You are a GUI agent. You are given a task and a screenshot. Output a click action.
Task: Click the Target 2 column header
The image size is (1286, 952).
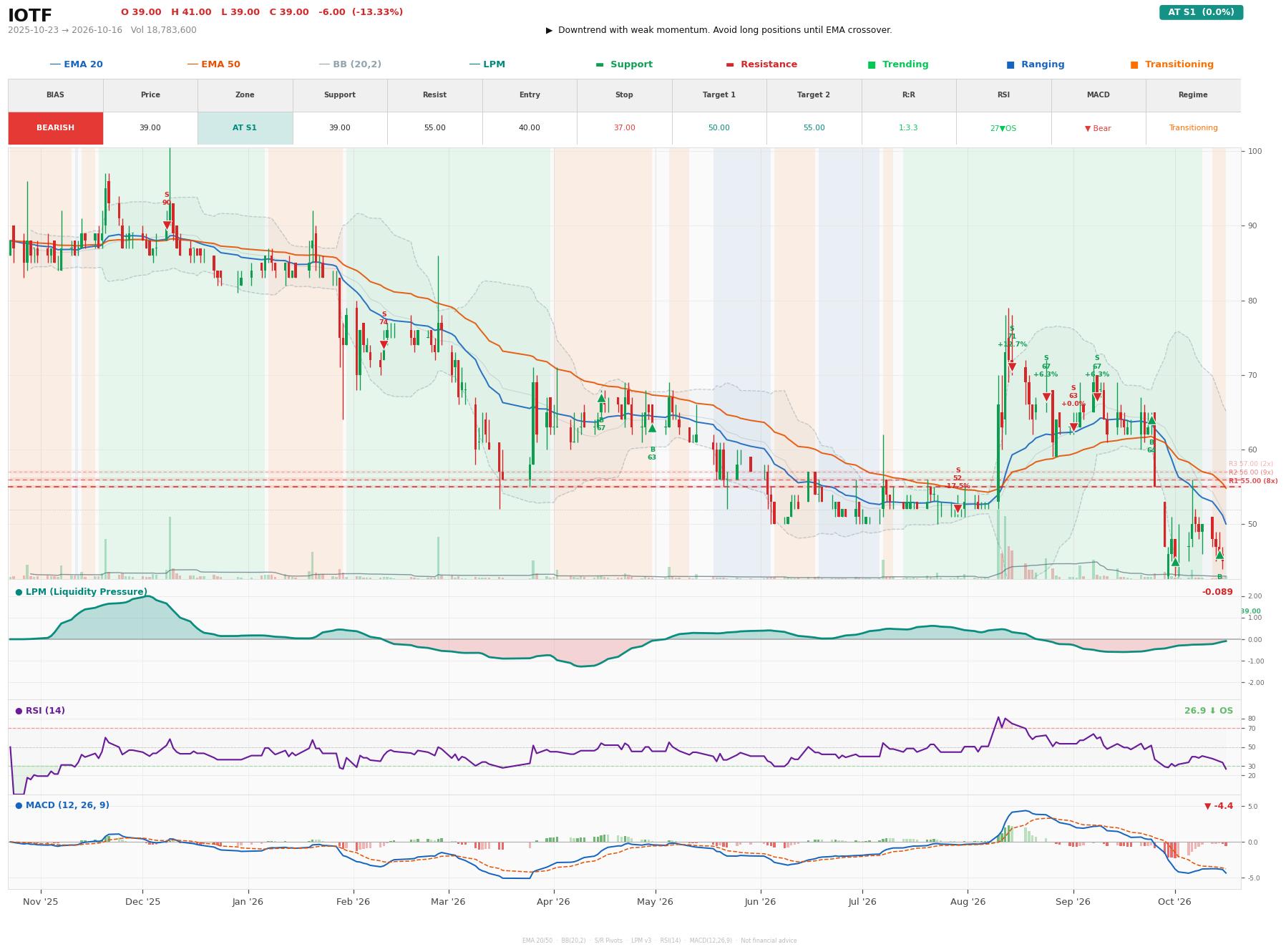814,95
